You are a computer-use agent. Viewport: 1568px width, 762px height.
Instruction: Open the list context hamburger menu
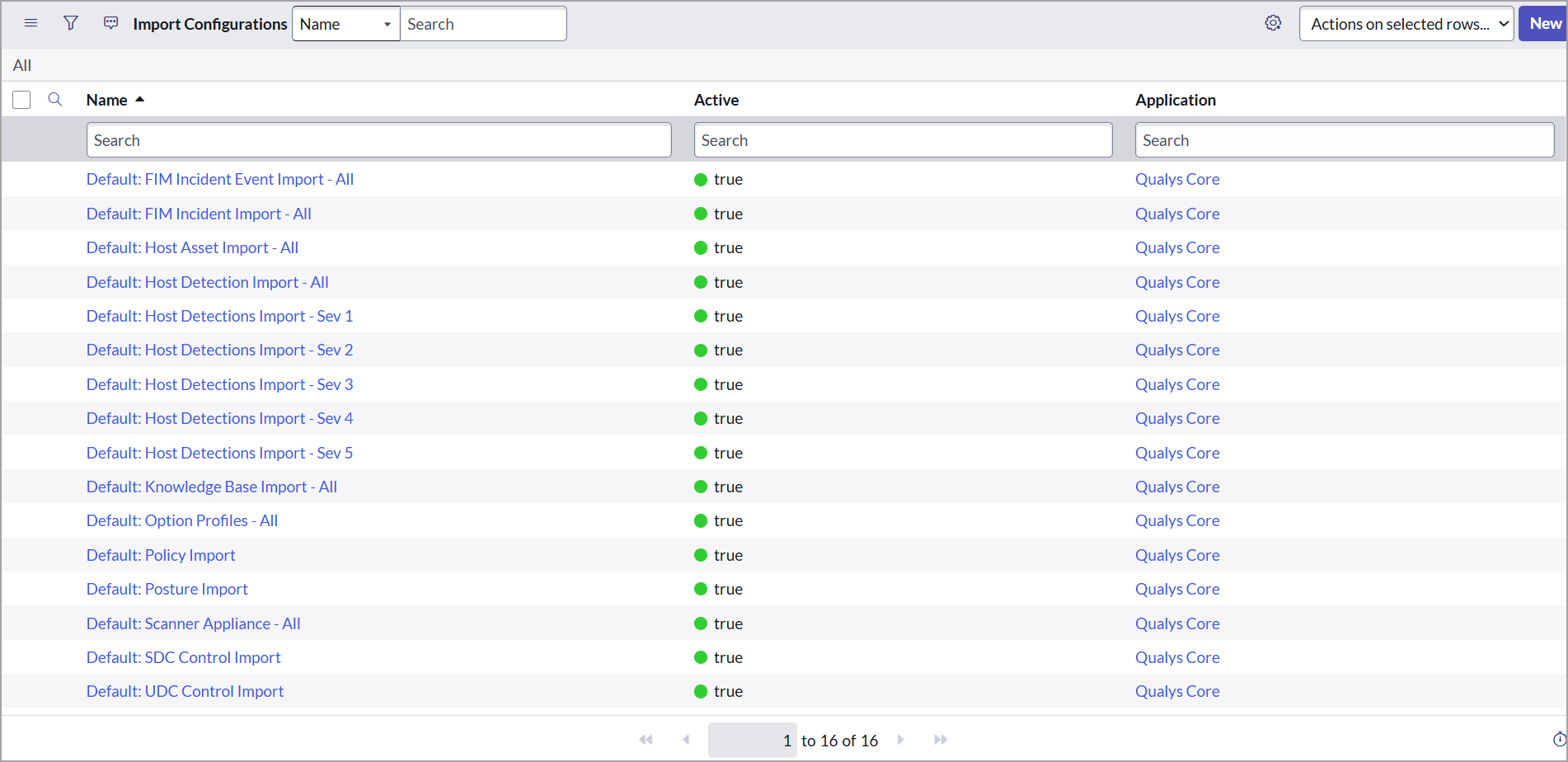click(31, 23)
